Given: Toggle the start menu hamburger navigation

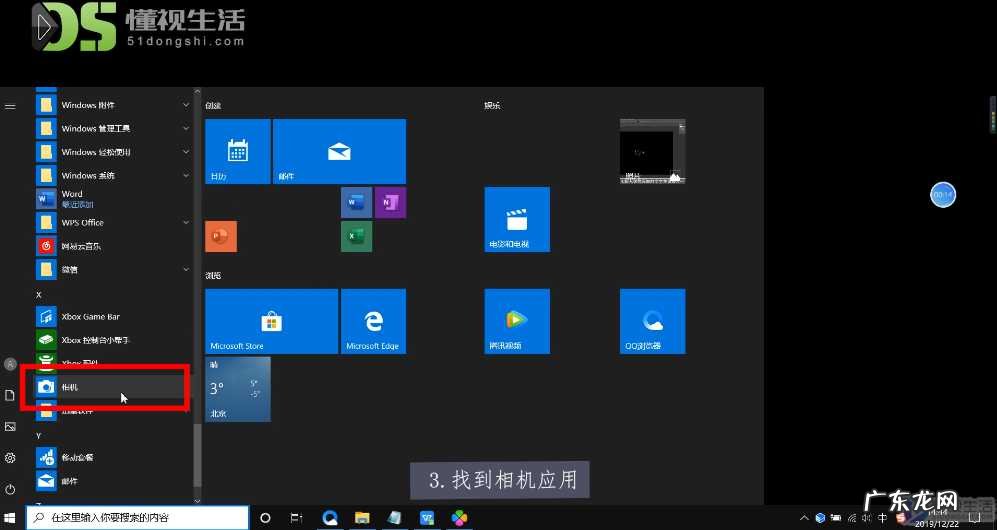Looking at the screenshot, I should click(x=10, y=105).
